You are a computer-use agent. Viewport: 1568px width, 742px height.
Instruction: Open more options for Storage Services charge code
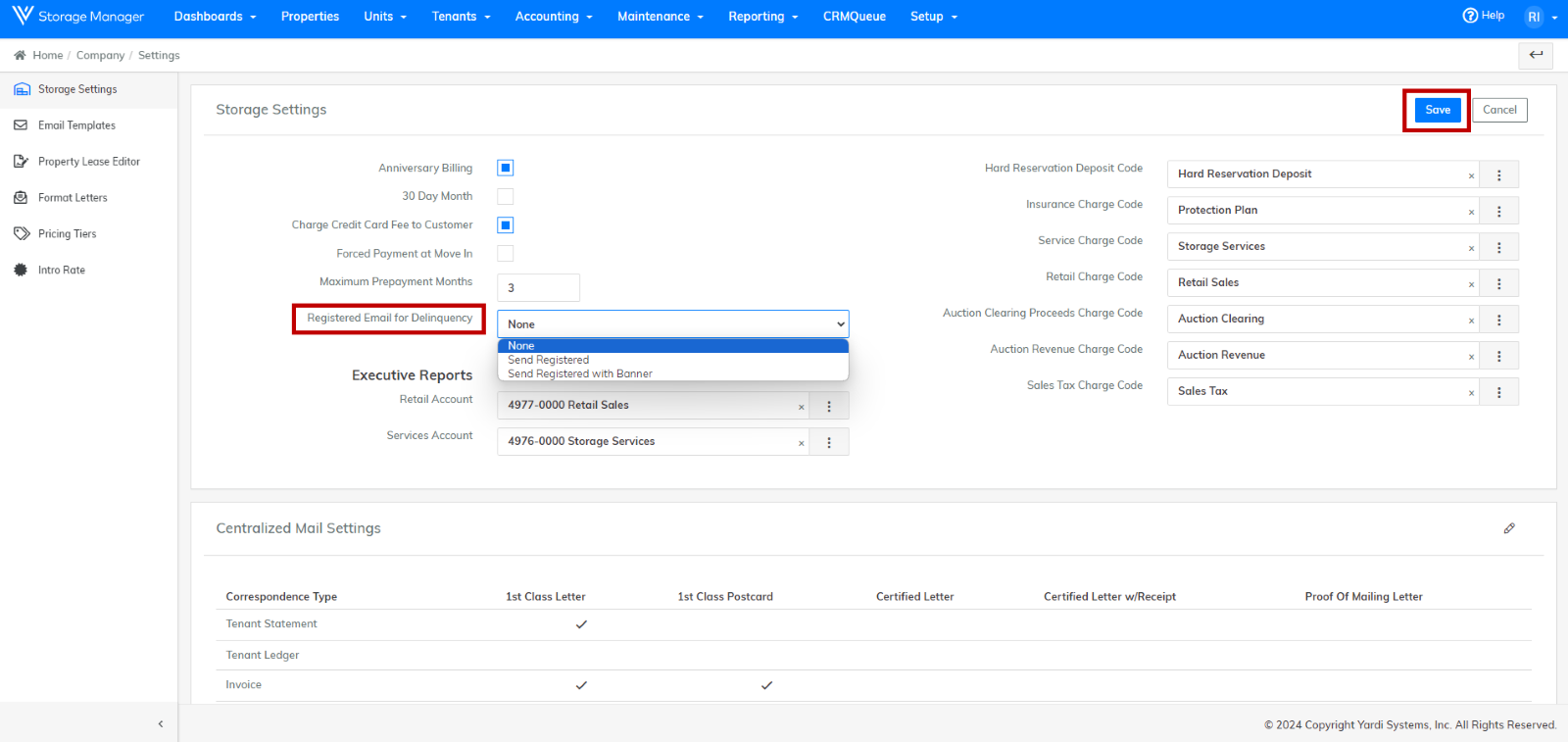point(1498,247)
